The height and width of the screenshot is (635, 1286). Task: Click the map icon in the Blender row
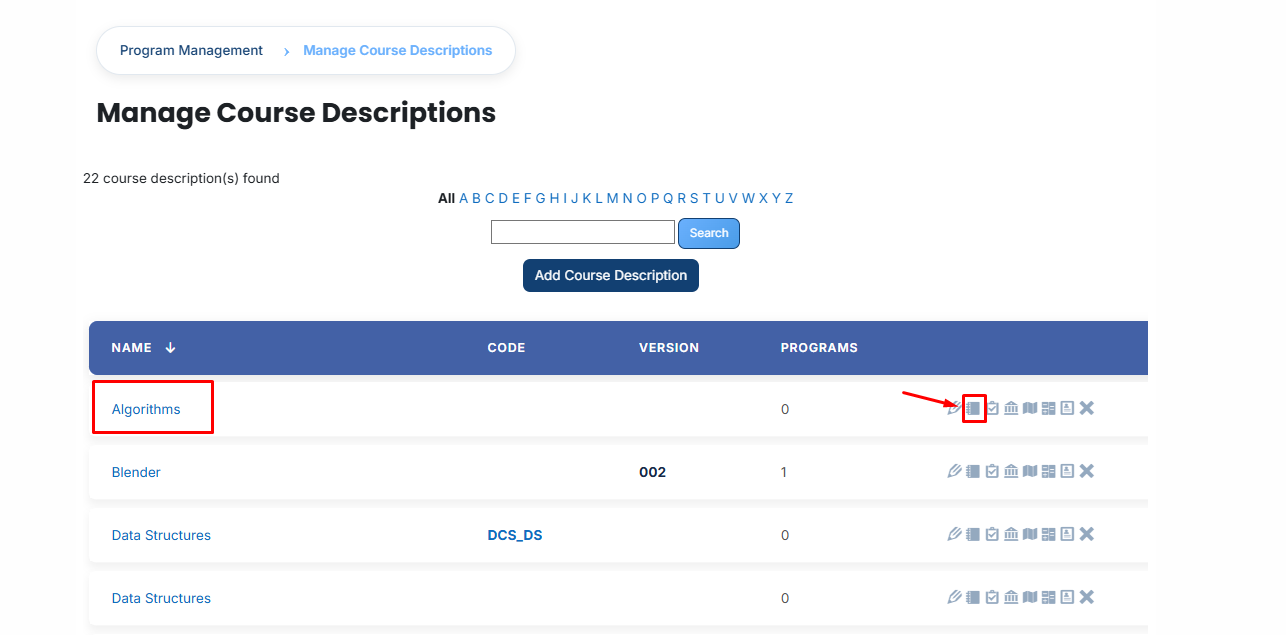[x=1030, y=471]
